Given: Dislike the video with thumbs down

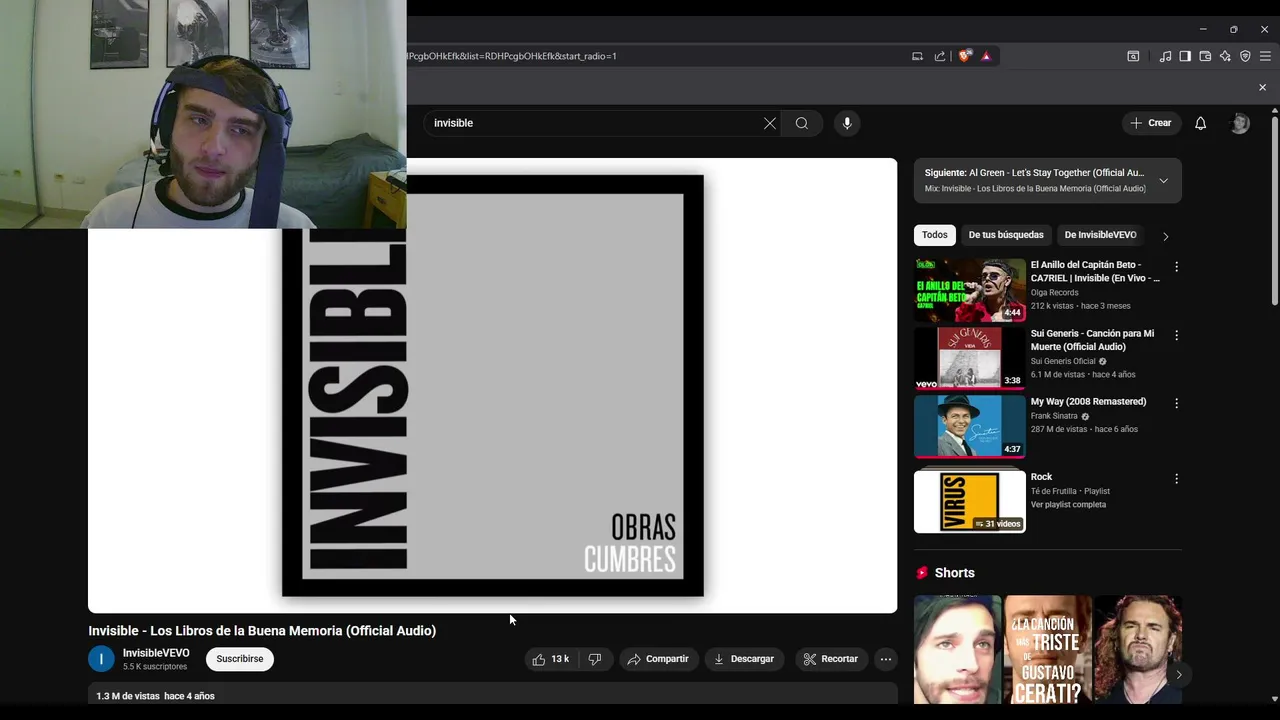Looking at the screenshot, I should tap(595, 659).
